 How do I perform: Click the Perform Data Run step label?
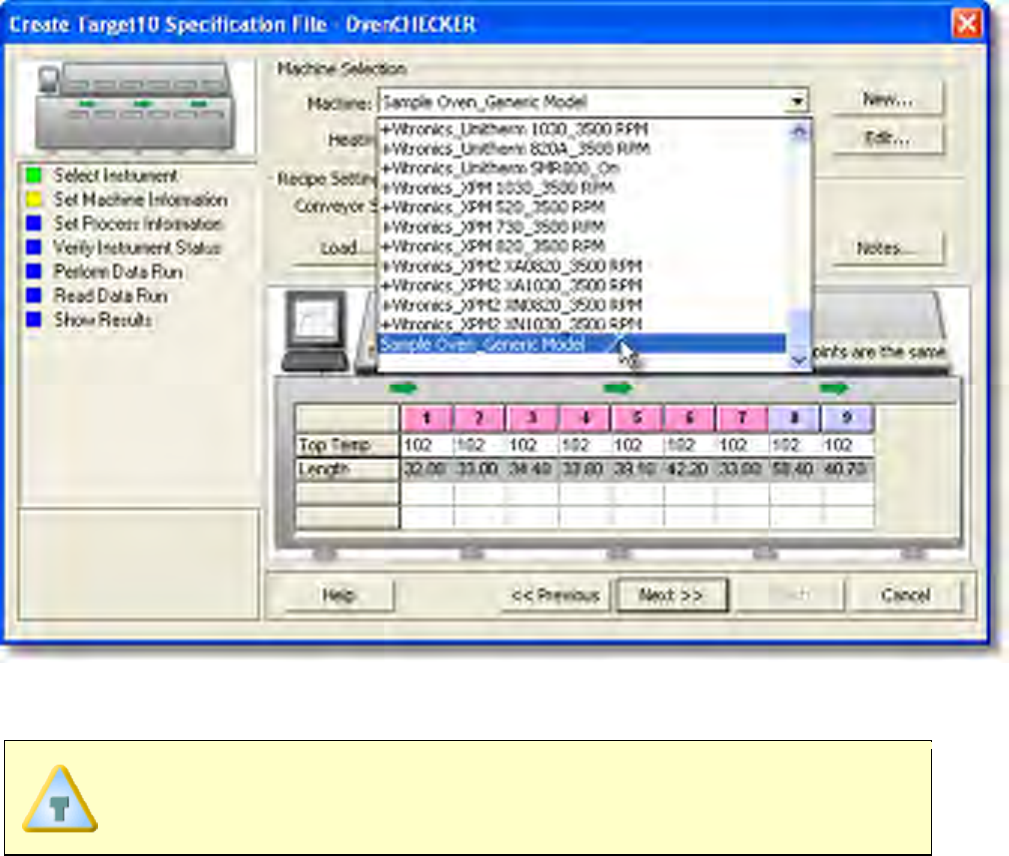[x=118, y=272]
